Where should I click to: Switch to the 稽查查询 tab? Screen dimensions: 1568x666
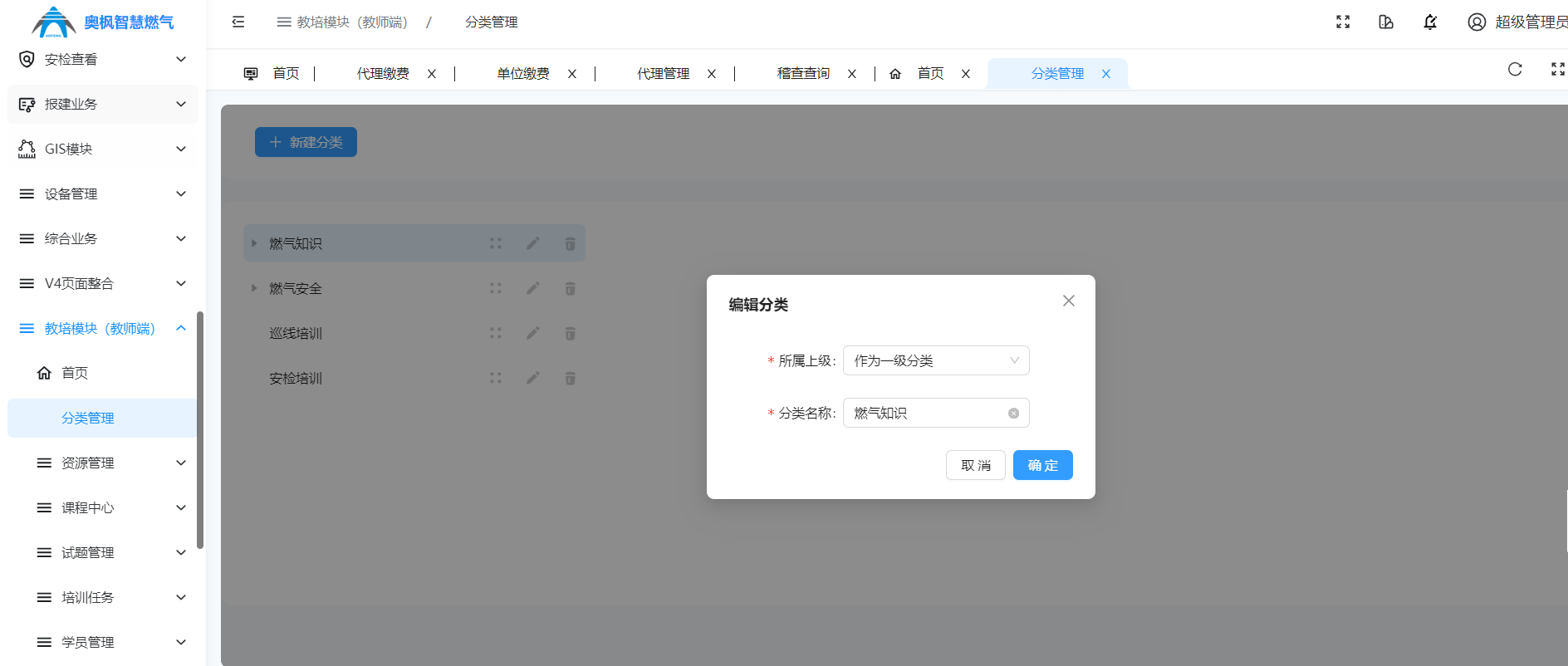click(803, 74)
